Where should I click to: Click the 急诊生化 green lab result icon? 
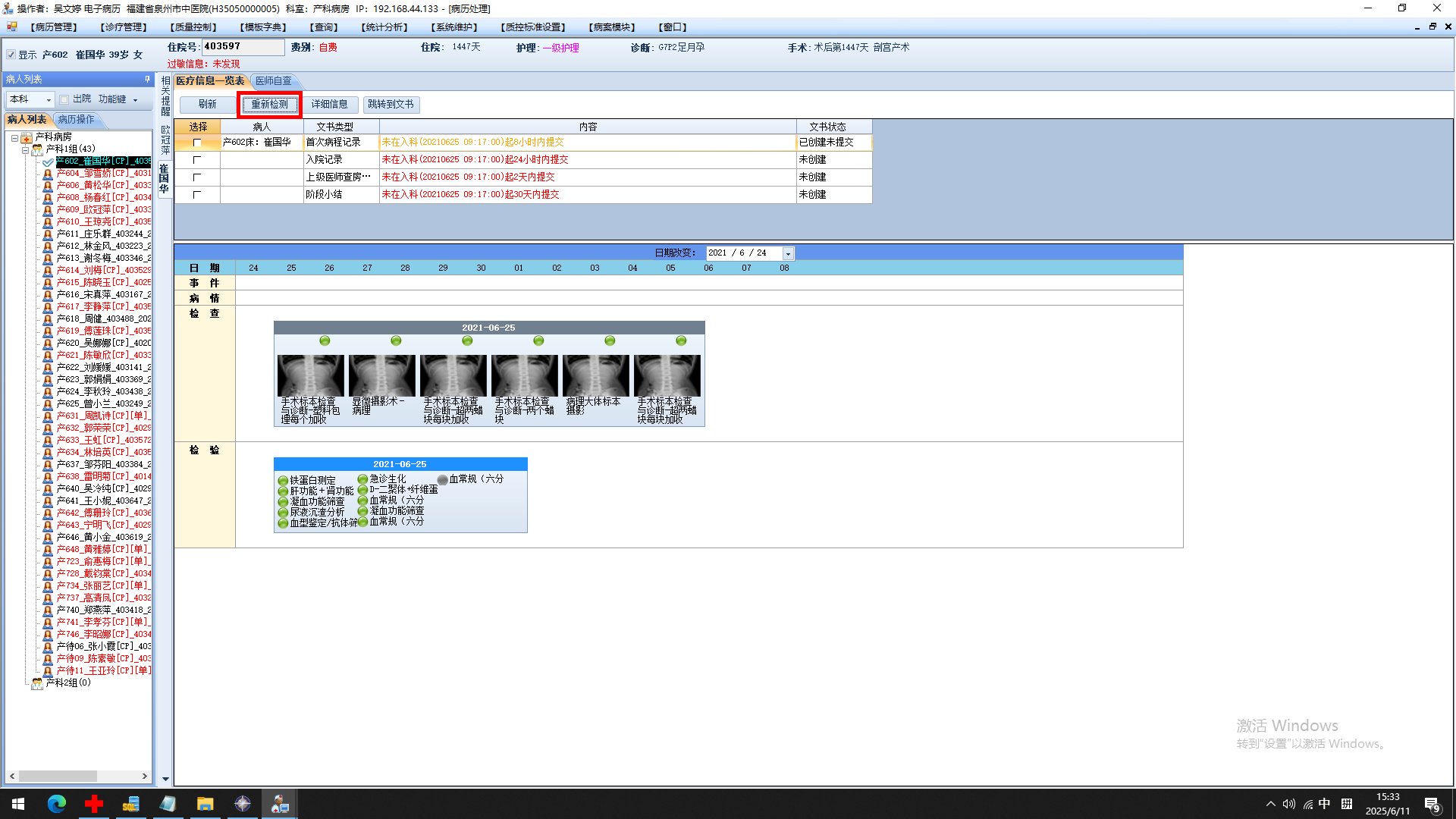362,479
